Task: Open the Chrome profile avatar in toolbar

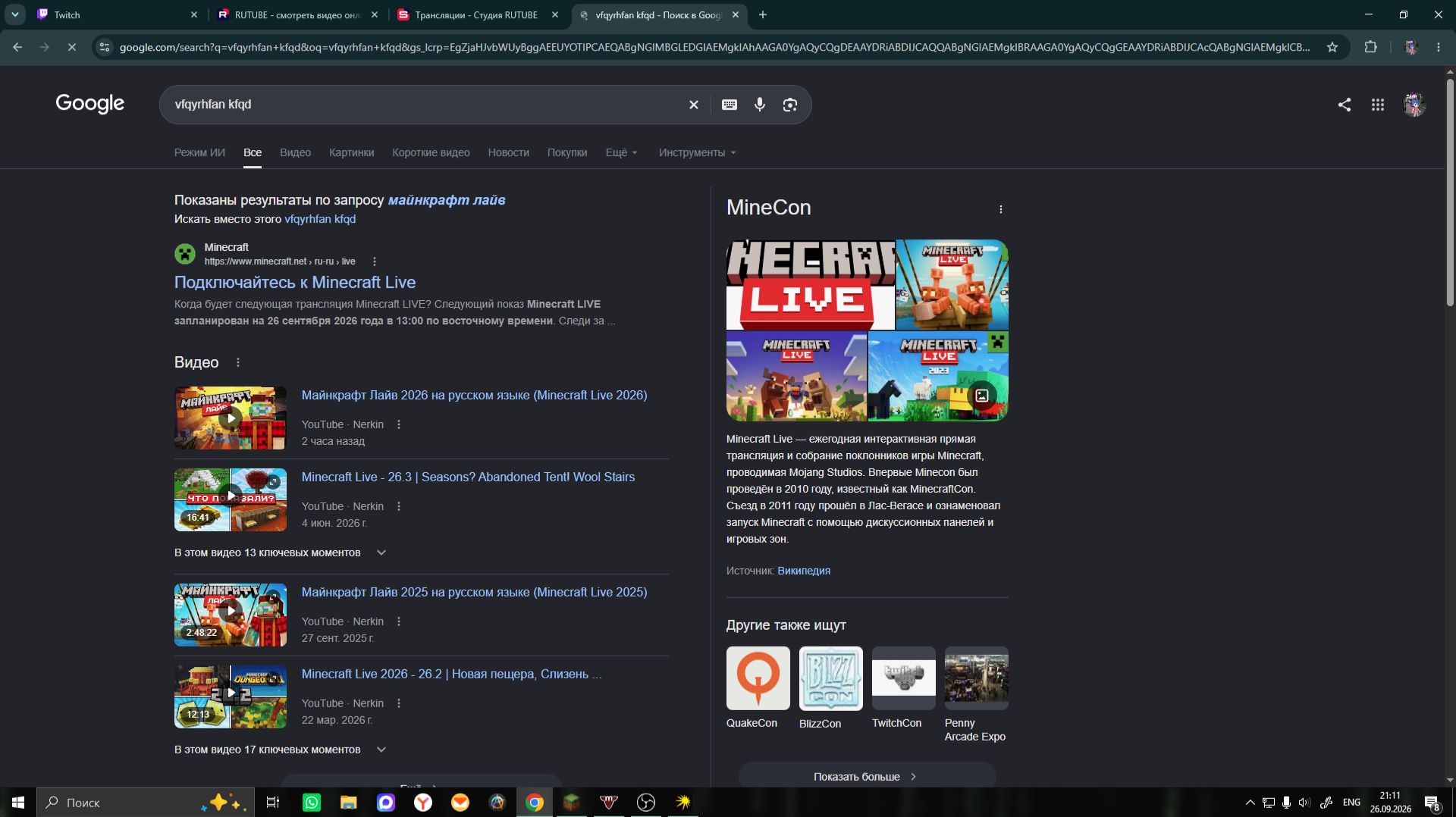Action: pyautogui.click(x=1410, y=47)
